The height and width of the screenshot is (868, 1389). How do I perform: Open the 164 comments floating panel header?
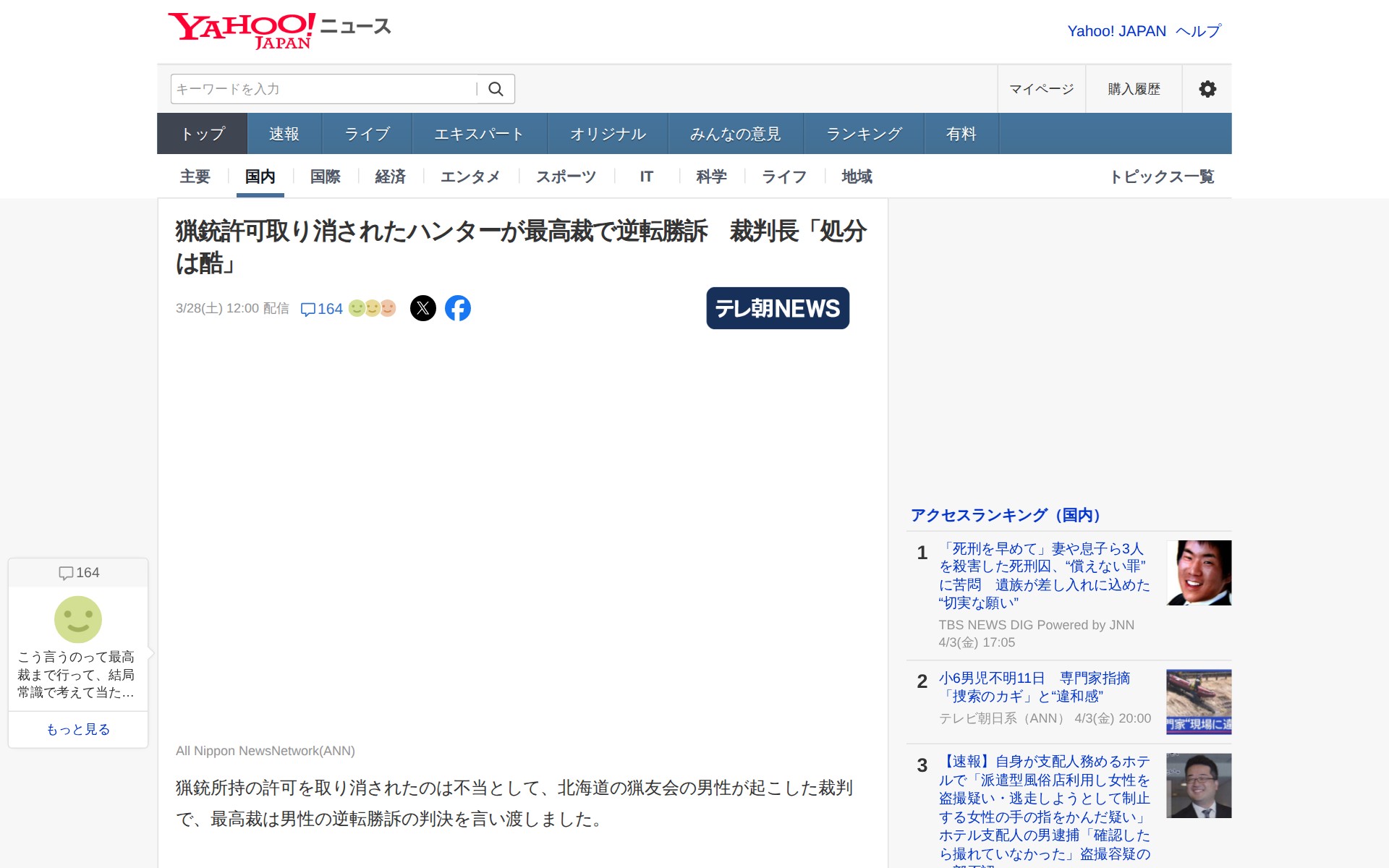[x=78, y=573]
